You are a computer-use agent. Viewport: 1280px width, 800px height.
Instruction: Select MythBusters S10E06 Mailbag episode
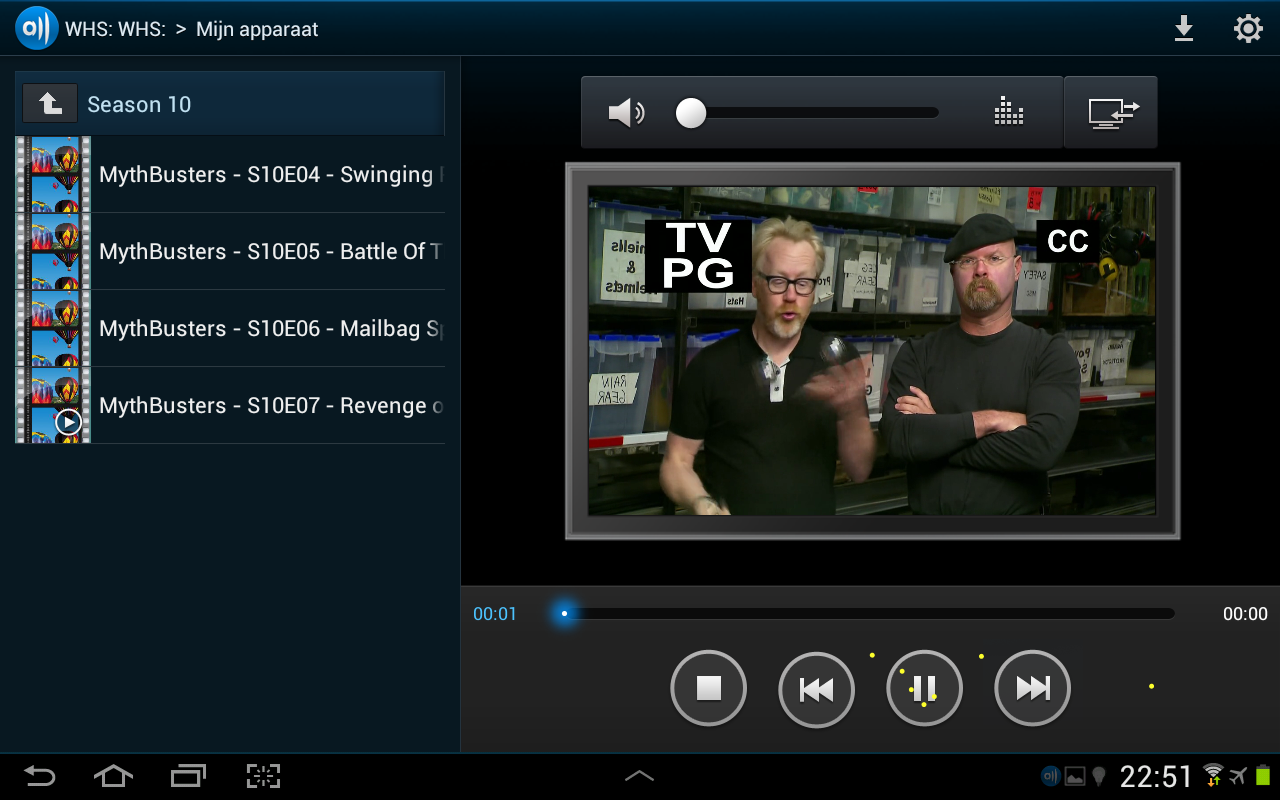tap(230, 329)
